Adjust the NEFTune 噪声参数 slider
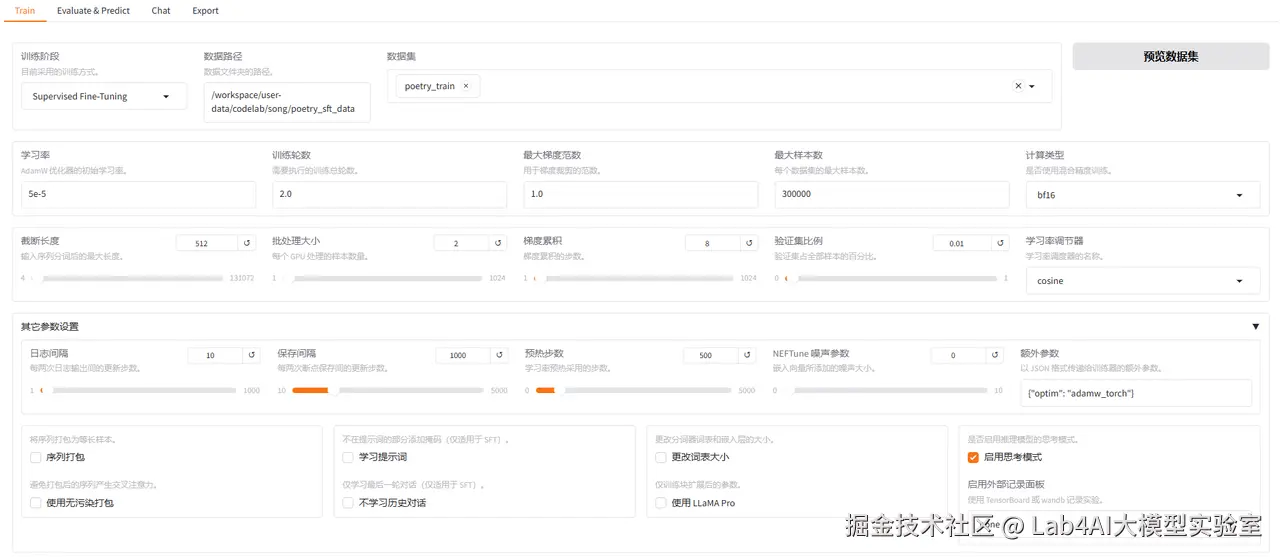 [885, 390]
